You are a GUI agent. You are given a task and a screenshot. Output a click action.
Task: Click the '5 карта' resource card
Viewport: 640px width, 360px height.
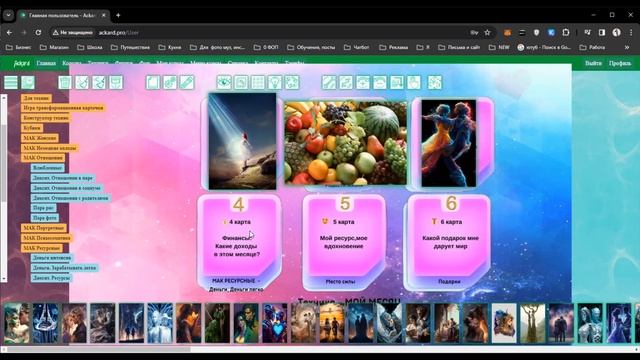coord(344,242)
